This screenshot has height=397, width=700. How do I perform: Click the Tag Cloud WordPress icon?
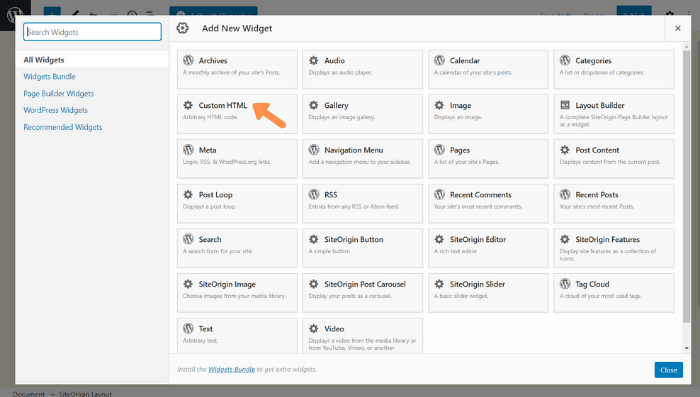565,284
